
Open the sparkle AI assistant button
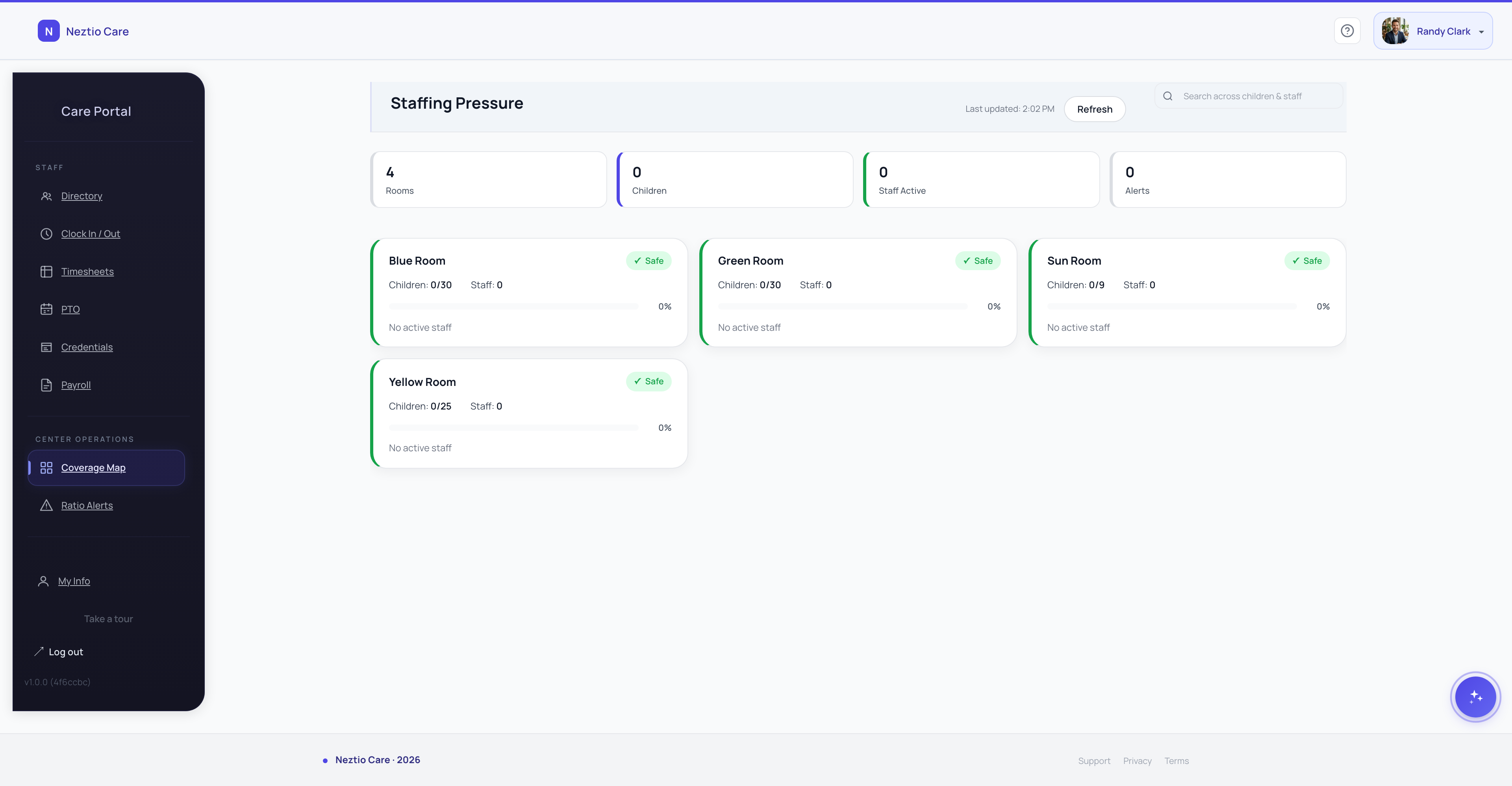(1475, 697)
